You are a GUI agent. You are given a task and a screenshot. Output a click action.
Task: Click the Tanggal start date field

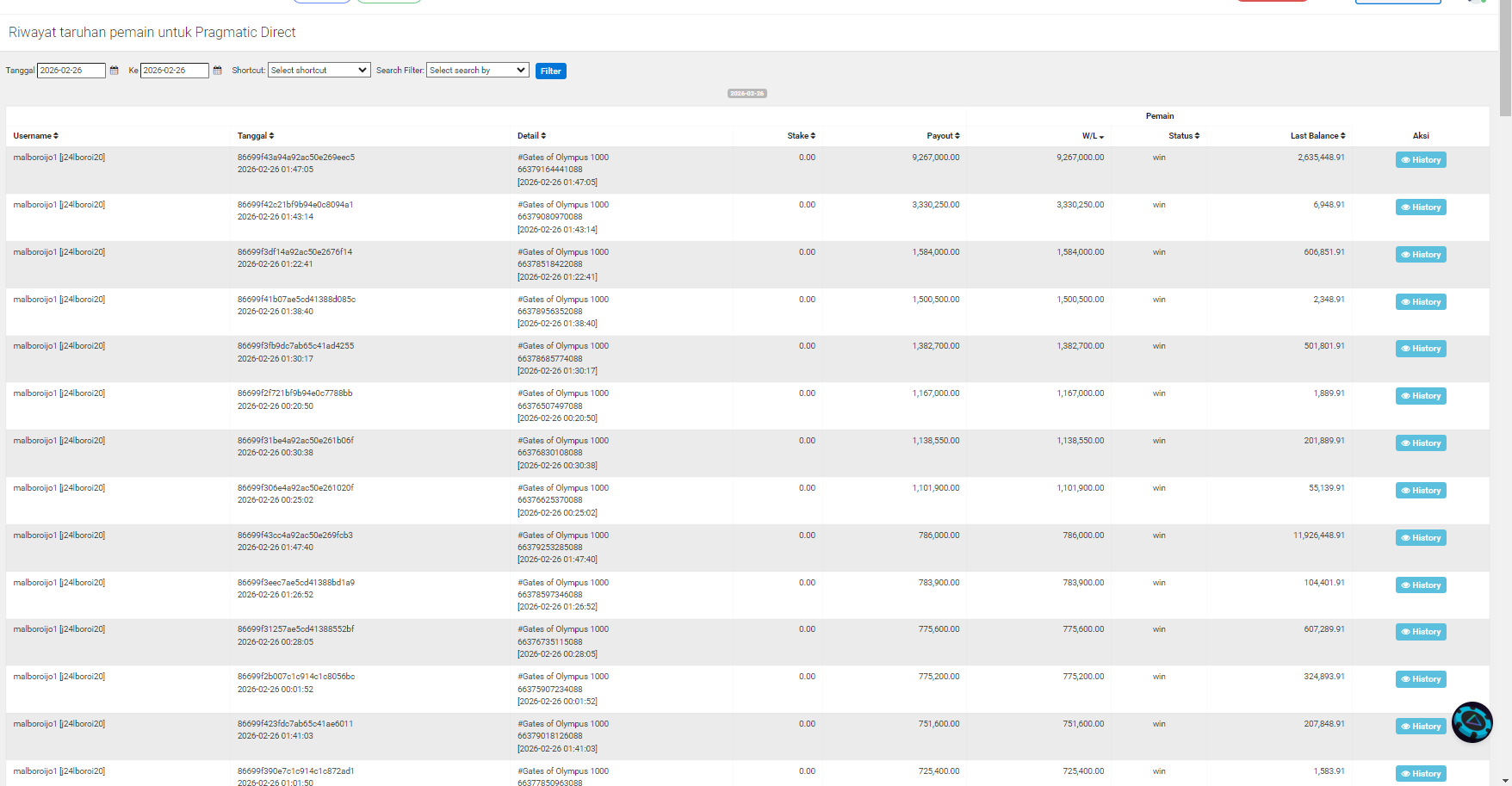click(71, 71)
